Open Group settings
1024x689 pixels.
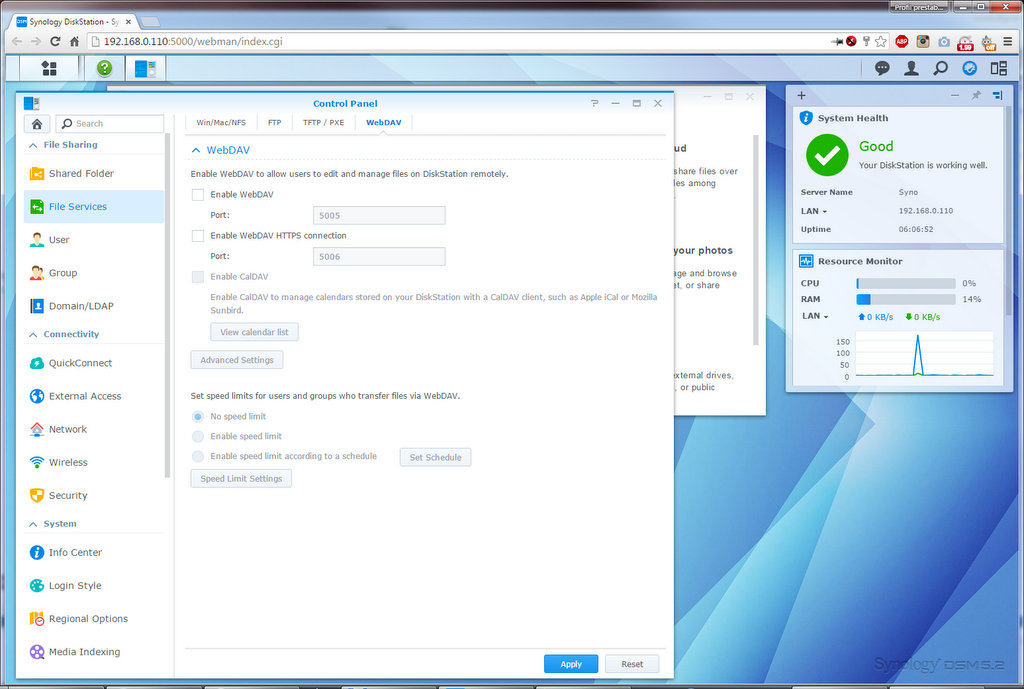click(x=94, y=272)
